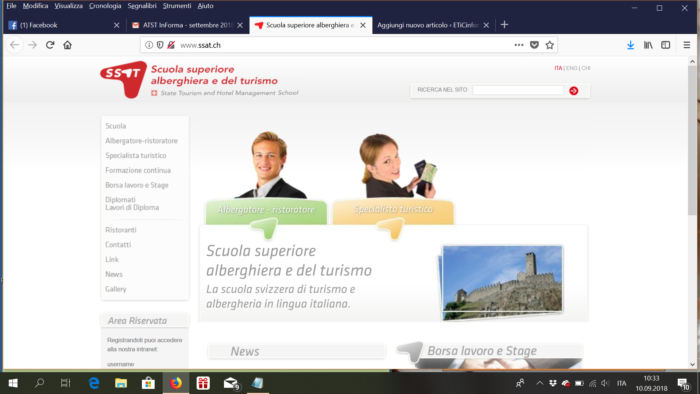Submit site search with red arrow button
This screenshot has height=394, width=700.
[574, 91]
